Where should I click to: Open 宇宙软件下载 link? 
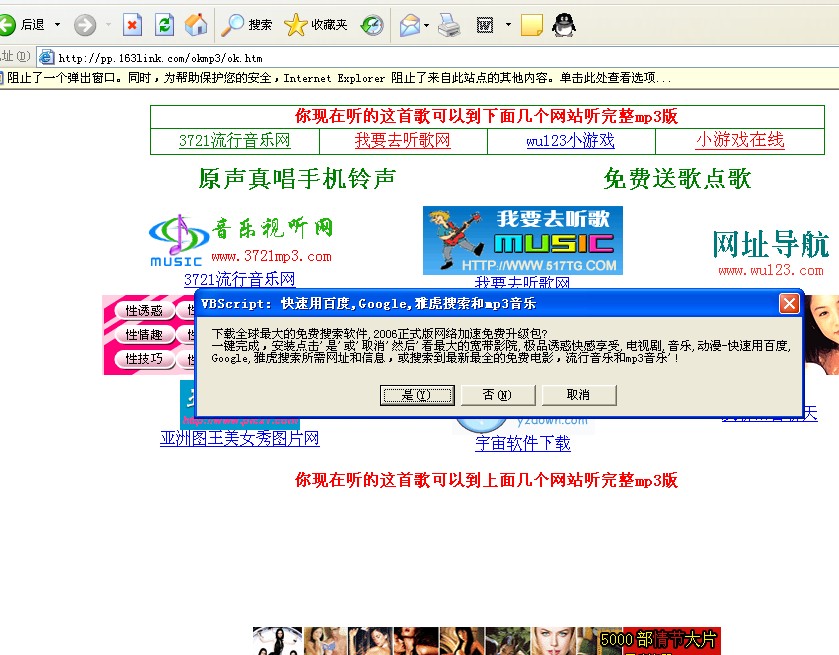coord(523,443)
